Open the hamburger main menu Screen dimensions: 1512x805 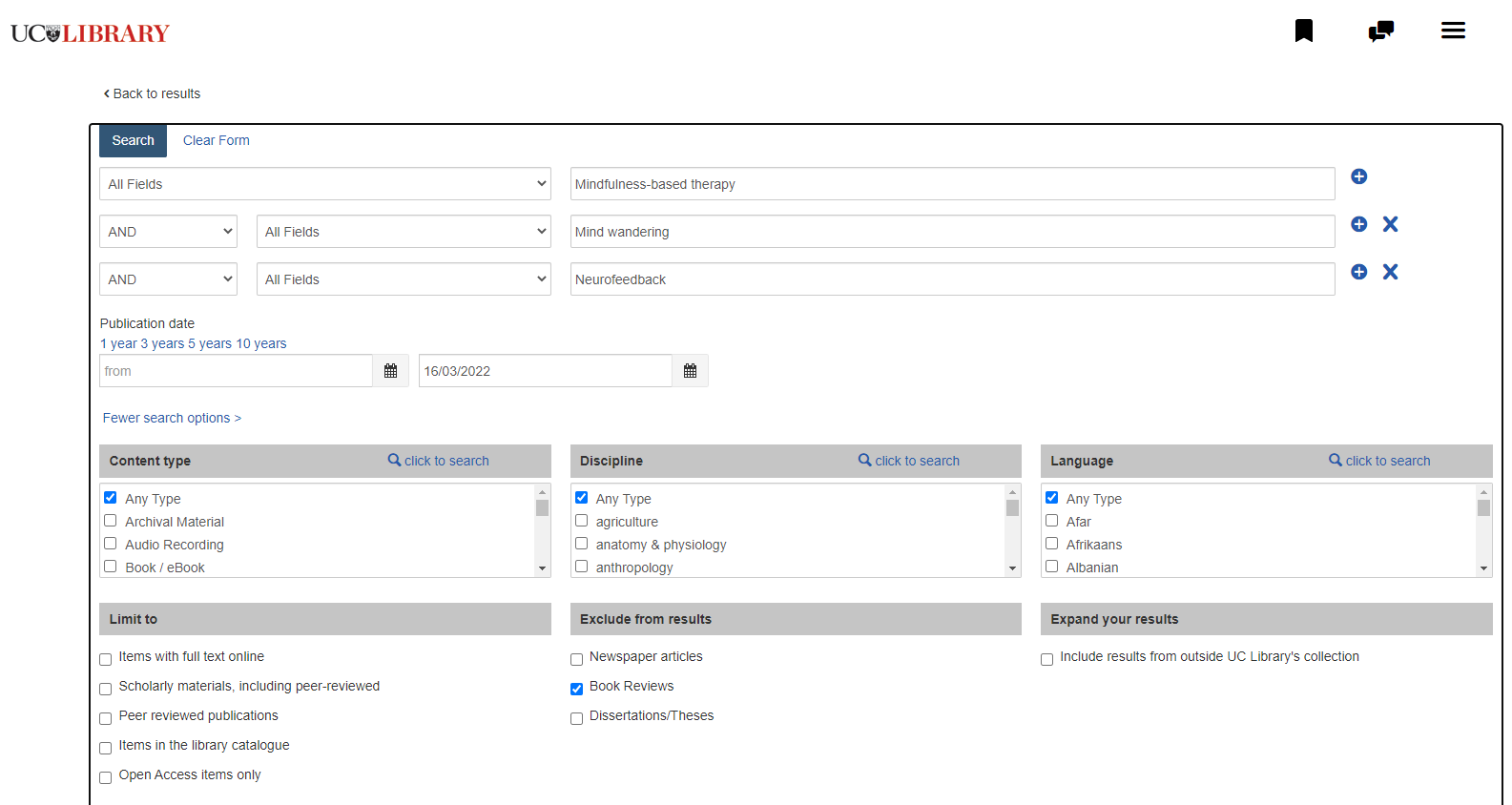tap(1453, 31)
